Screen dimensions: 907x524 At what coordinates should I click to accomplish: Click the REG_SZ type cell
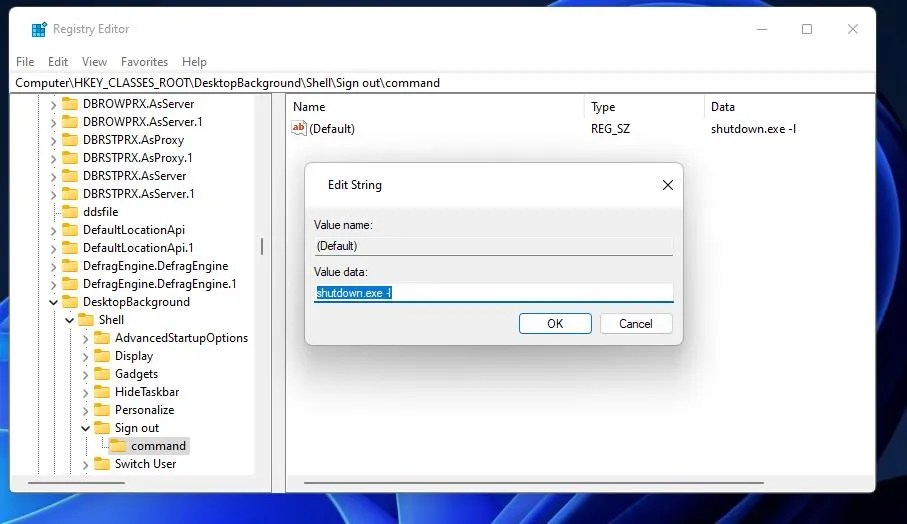pos(610,129)
